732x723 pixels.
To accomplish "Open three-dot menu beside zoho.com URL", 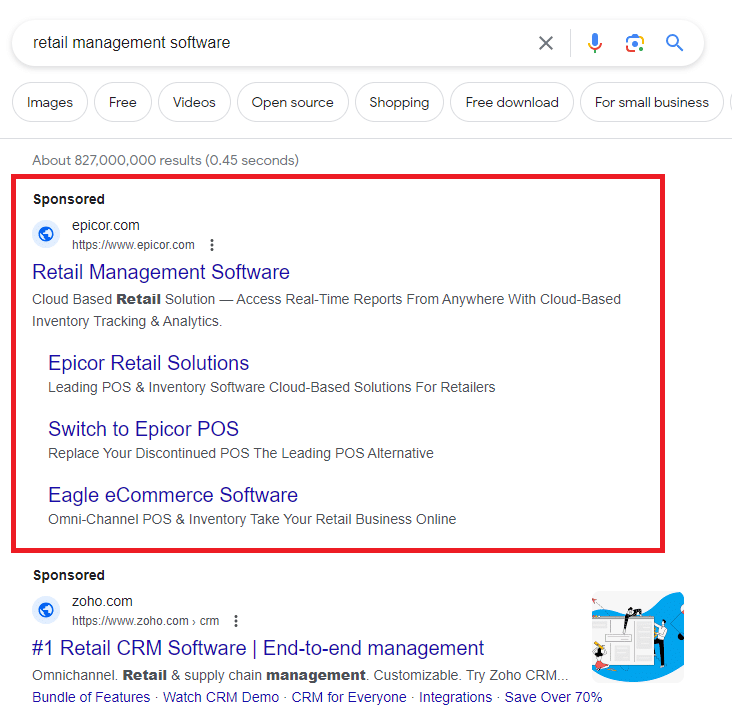I will (236, 621).
